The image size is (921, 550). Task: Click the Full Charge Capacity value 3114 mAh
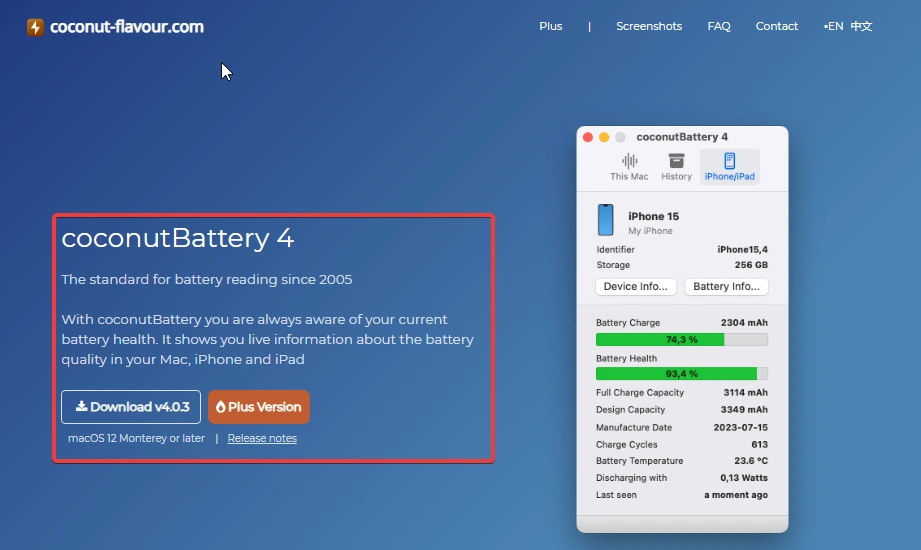click(x=745, y=393)
